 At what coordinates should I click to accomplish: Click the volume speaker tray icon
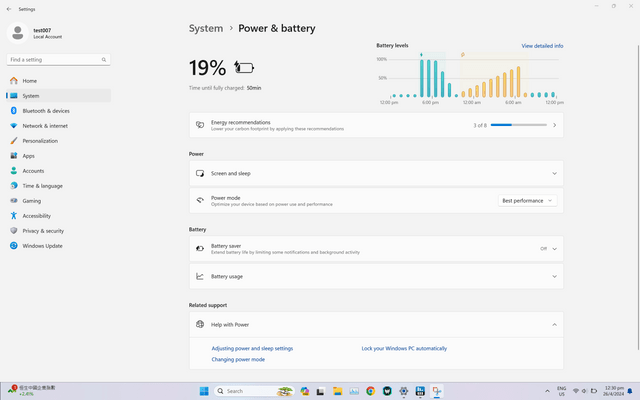click(x=584, y=391)
